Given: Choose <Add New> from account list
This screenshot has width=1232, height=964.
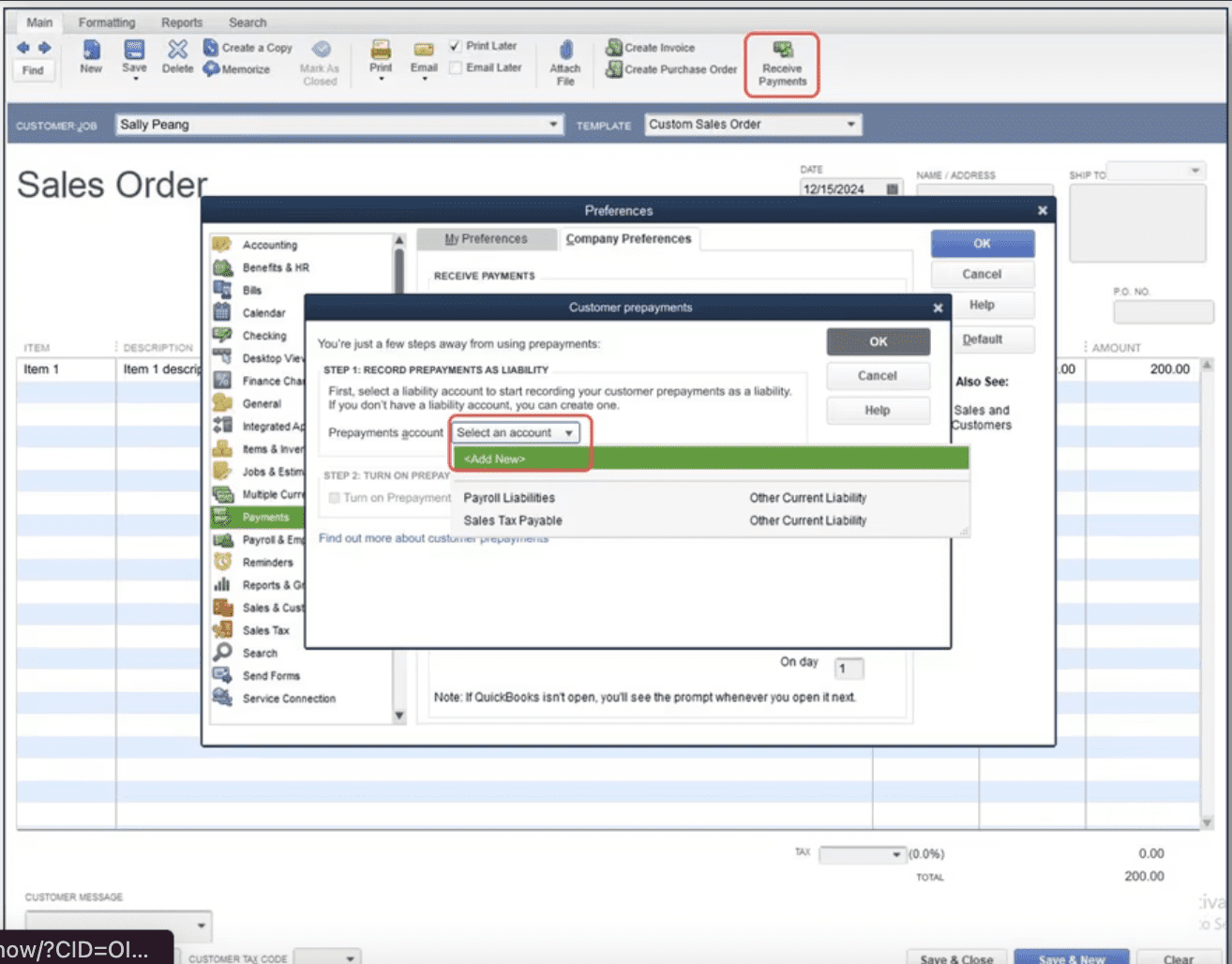Looking at the screenshot, I should pyautogui.click(x=494, y=459).
